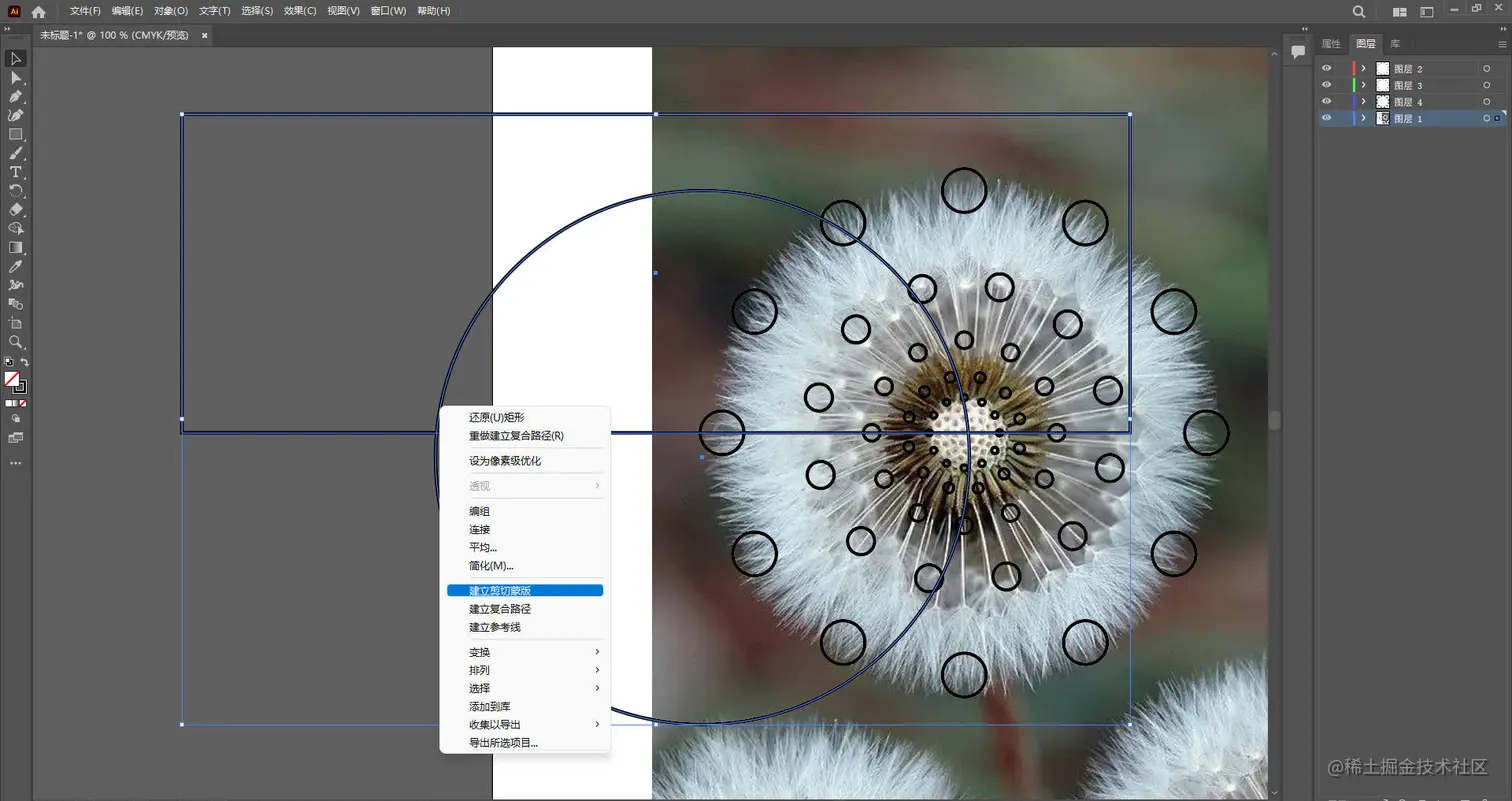Swap fill and stroke colors
This screenshot has width=1512, height=801.
pyautogui.click(x=25, y=362)
